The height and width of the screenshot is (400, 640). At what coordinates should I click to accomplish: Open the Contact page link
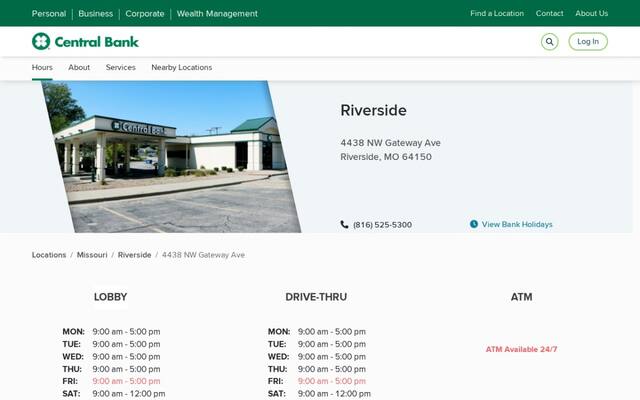point(549,13)
